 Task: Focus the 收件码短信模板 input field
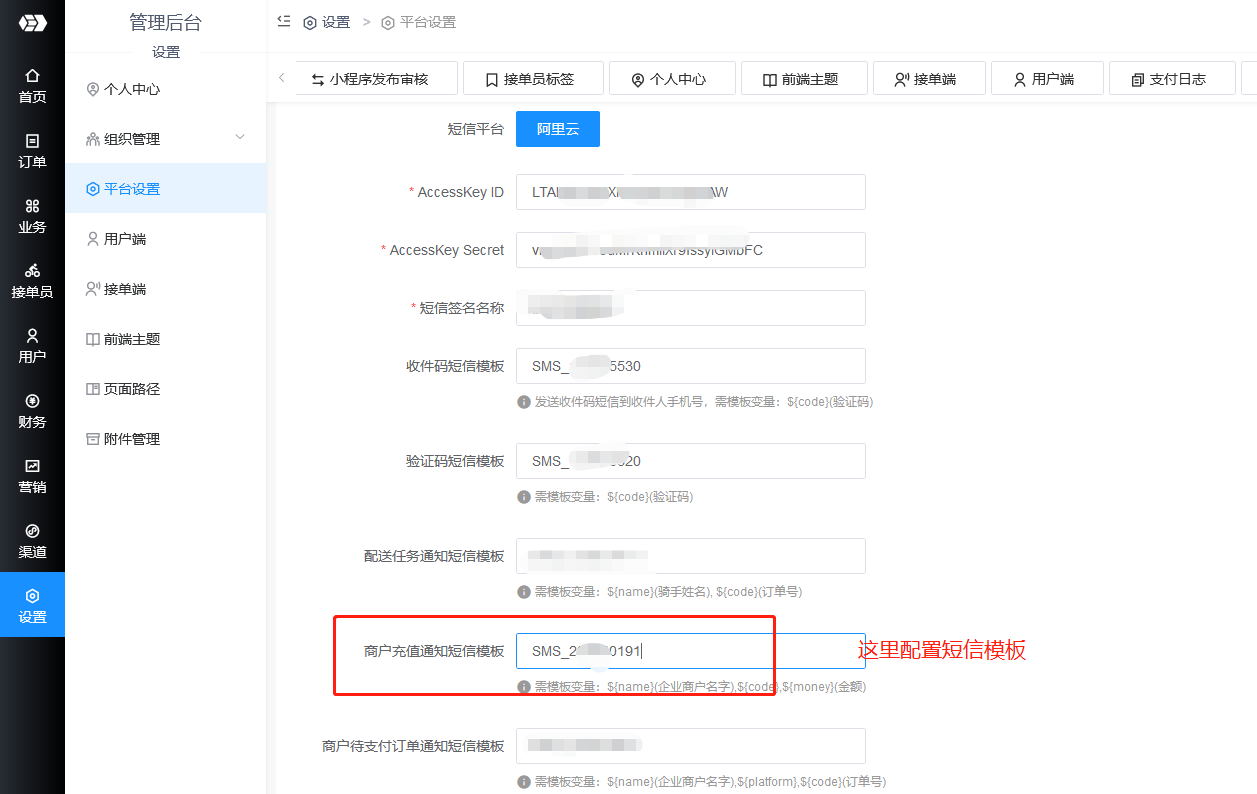coord(691,366)
